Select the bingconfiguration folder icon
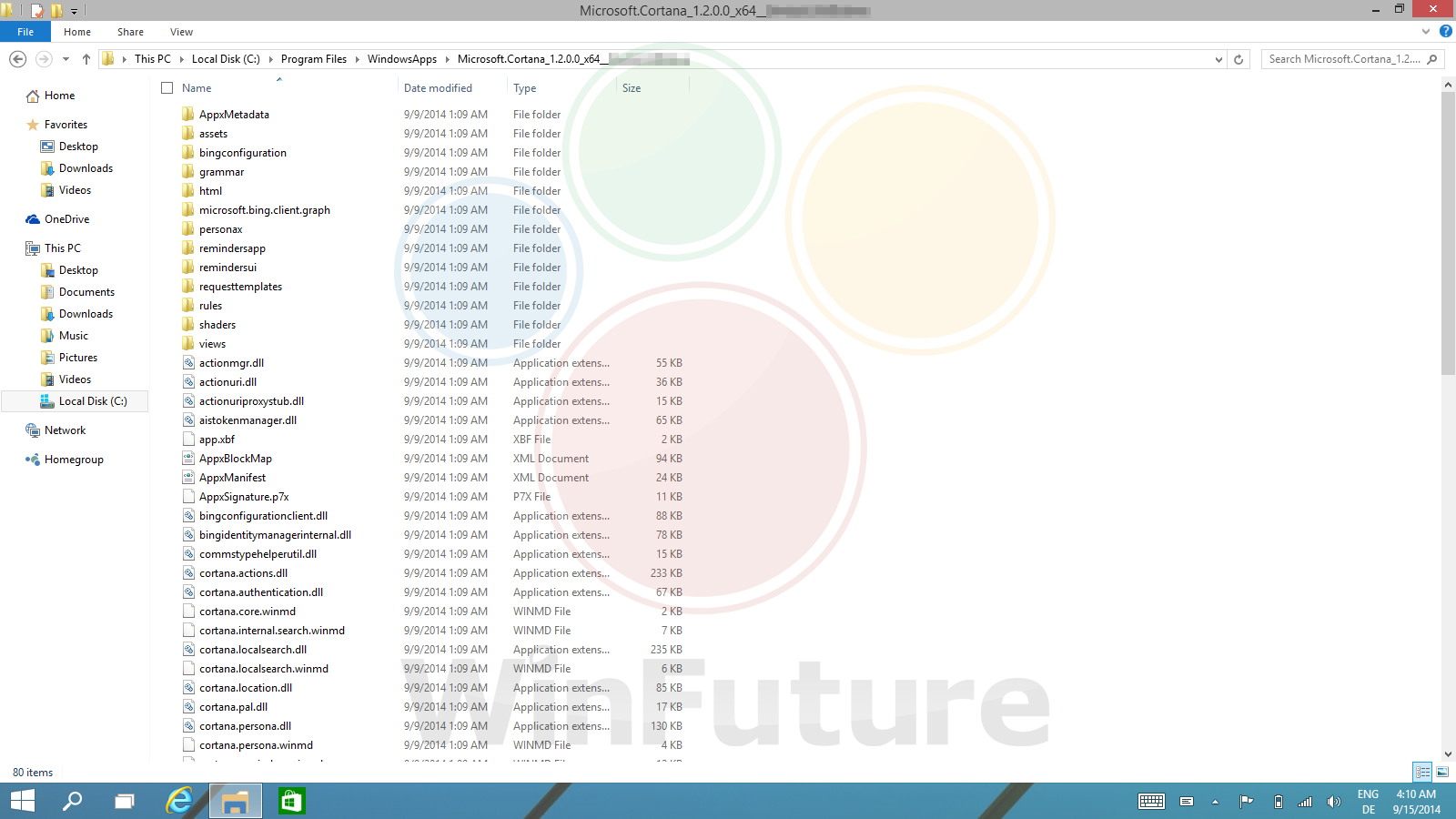 tap(188, 153)
